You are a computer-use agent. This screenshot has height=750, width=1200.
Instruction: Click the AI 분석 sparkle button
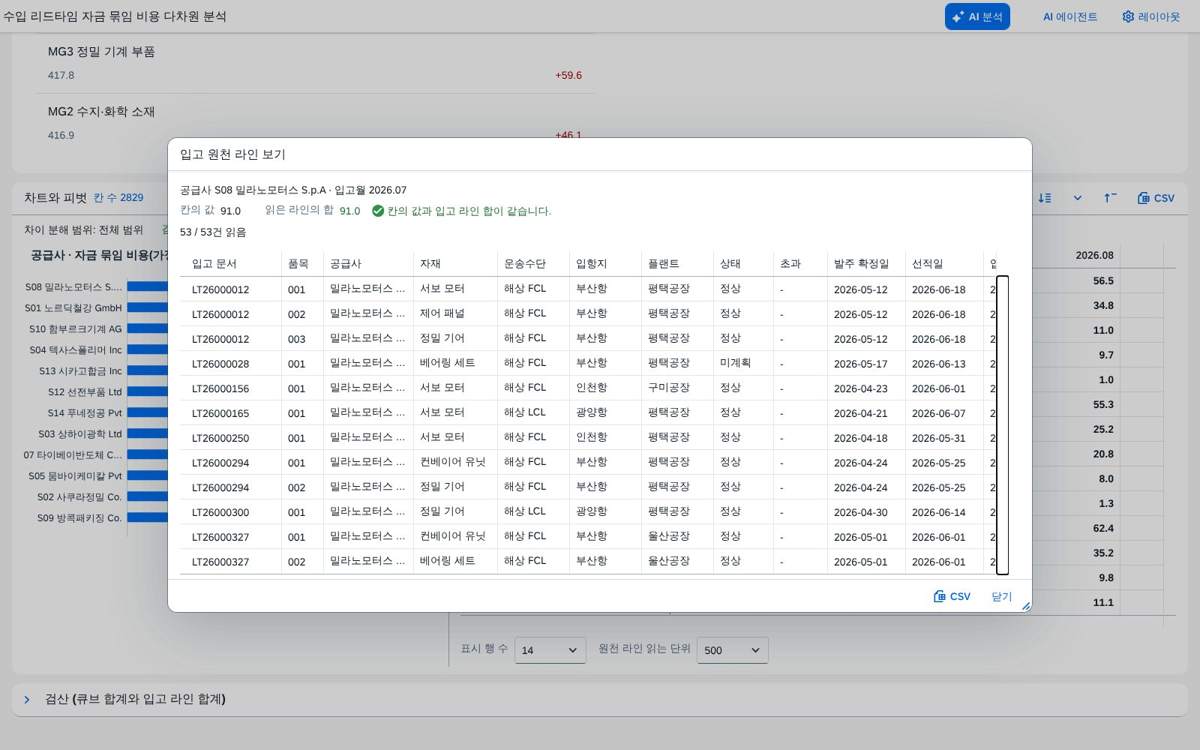[x=977, y=16]
